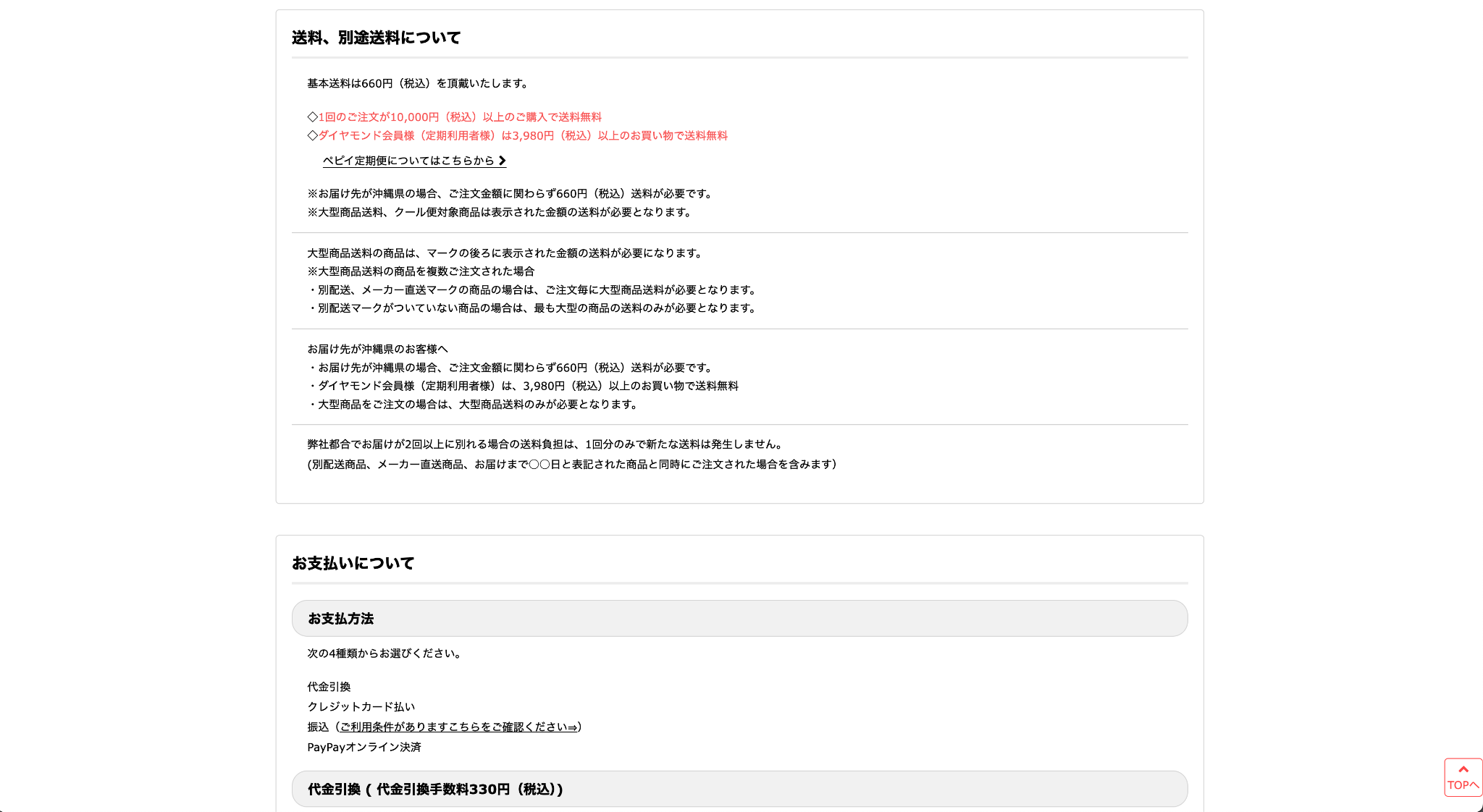Click the 次の4種類からお選びください。 text
The height and width of the screenshot is (812, 1483).
386,654
